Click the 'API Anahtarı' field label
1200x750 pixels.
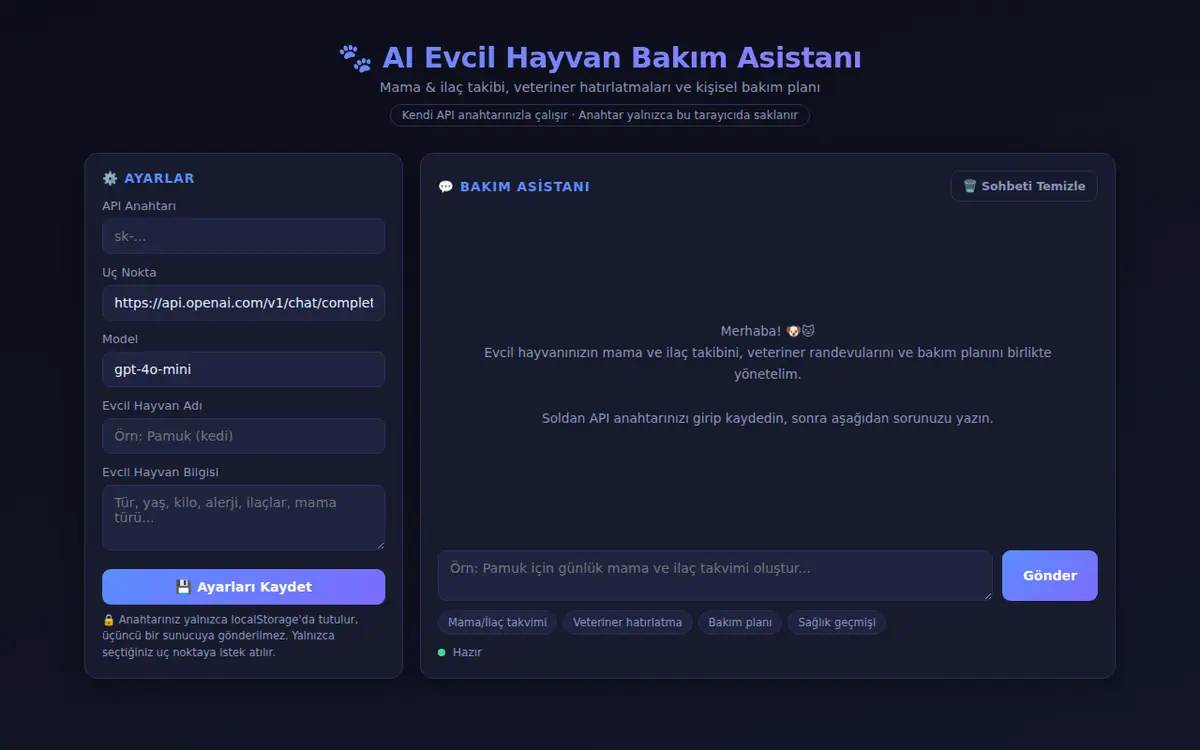tap(139, 206)
